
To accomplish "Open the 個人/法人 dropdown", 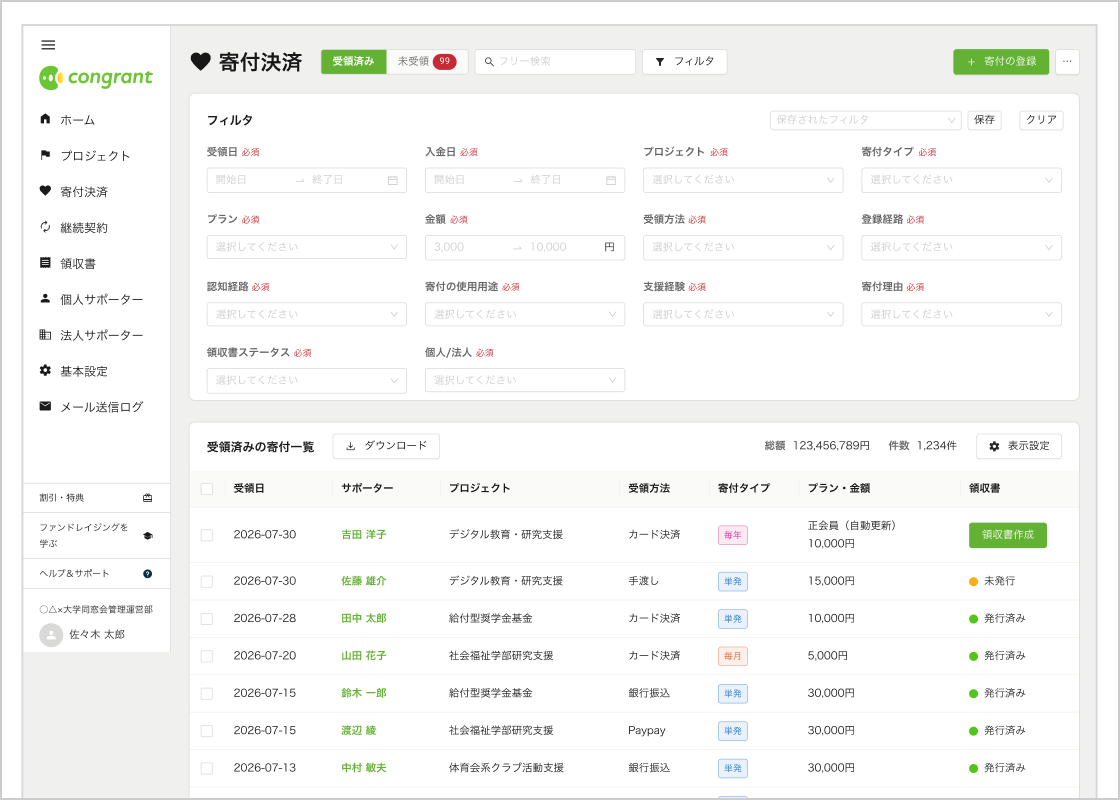I will (x=525, y=380).
